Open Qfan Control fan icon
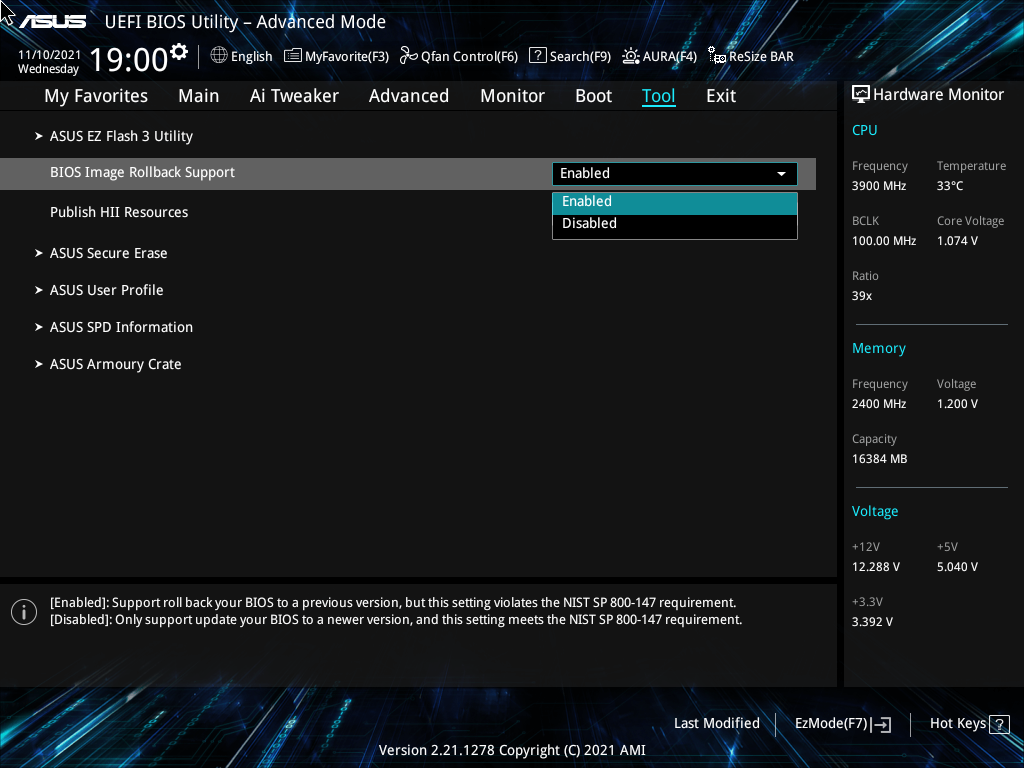The height and width of the screenshot is (768, 1024). (409, 56)
